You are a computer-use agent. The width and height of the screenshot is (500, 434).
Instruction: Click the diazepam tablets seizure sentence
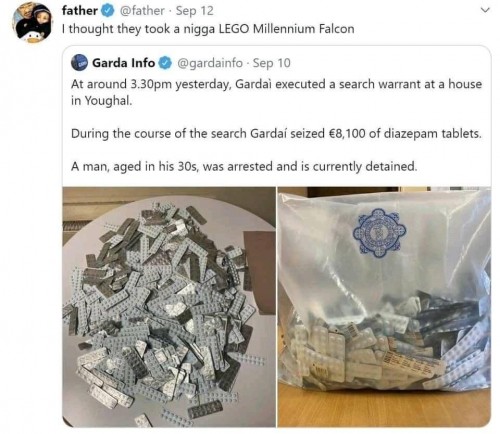[x=276, y=134]
